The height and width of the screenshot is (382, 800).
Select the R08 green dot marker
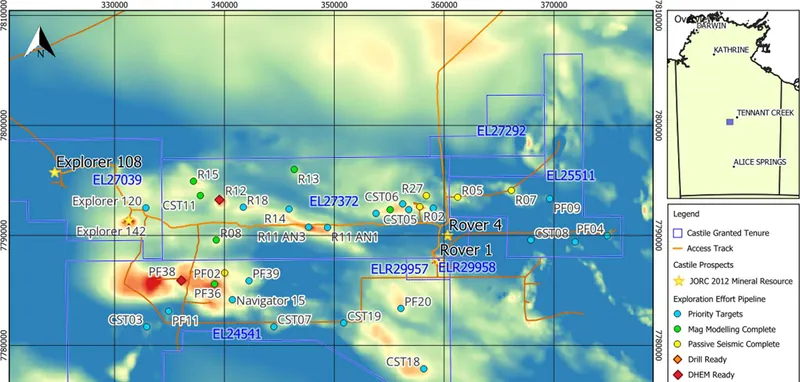[x=216, y=240]
